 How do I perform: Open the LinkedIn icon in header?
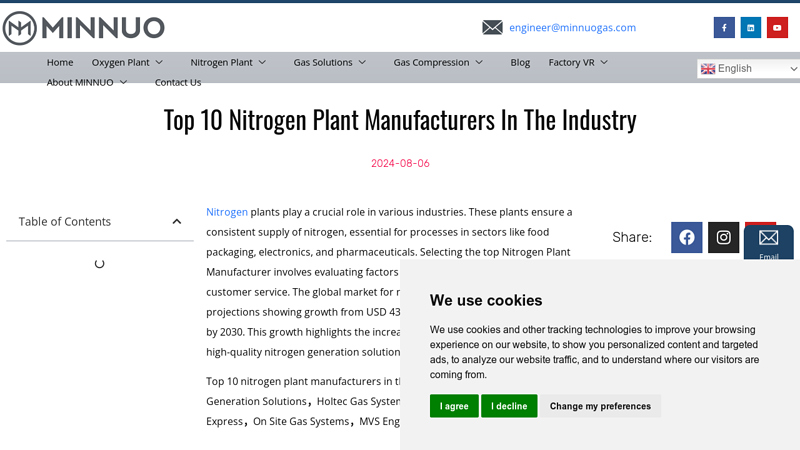point(751,28)
